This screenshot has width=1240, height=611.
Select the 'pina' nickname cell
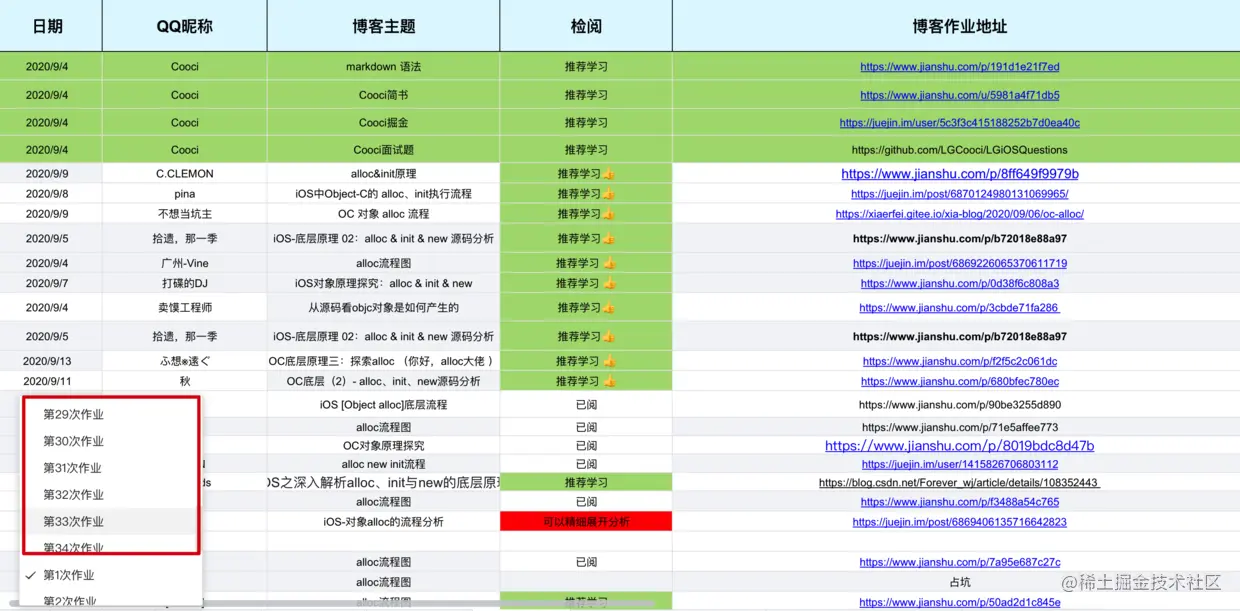click(x=185, y=194)
